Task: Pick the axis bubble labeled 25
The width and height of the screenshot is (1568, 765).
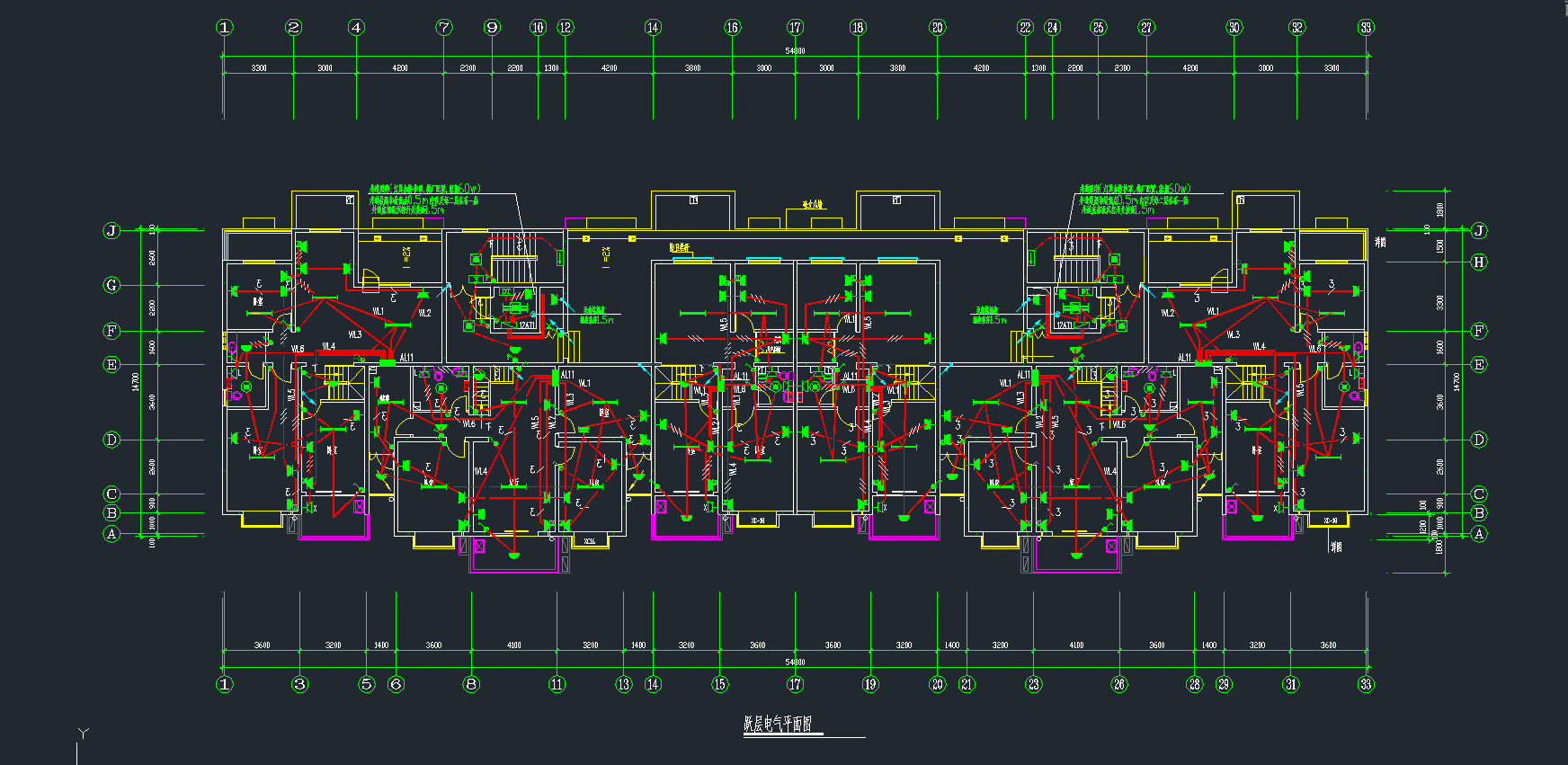Action: [x=1098, y=27]
